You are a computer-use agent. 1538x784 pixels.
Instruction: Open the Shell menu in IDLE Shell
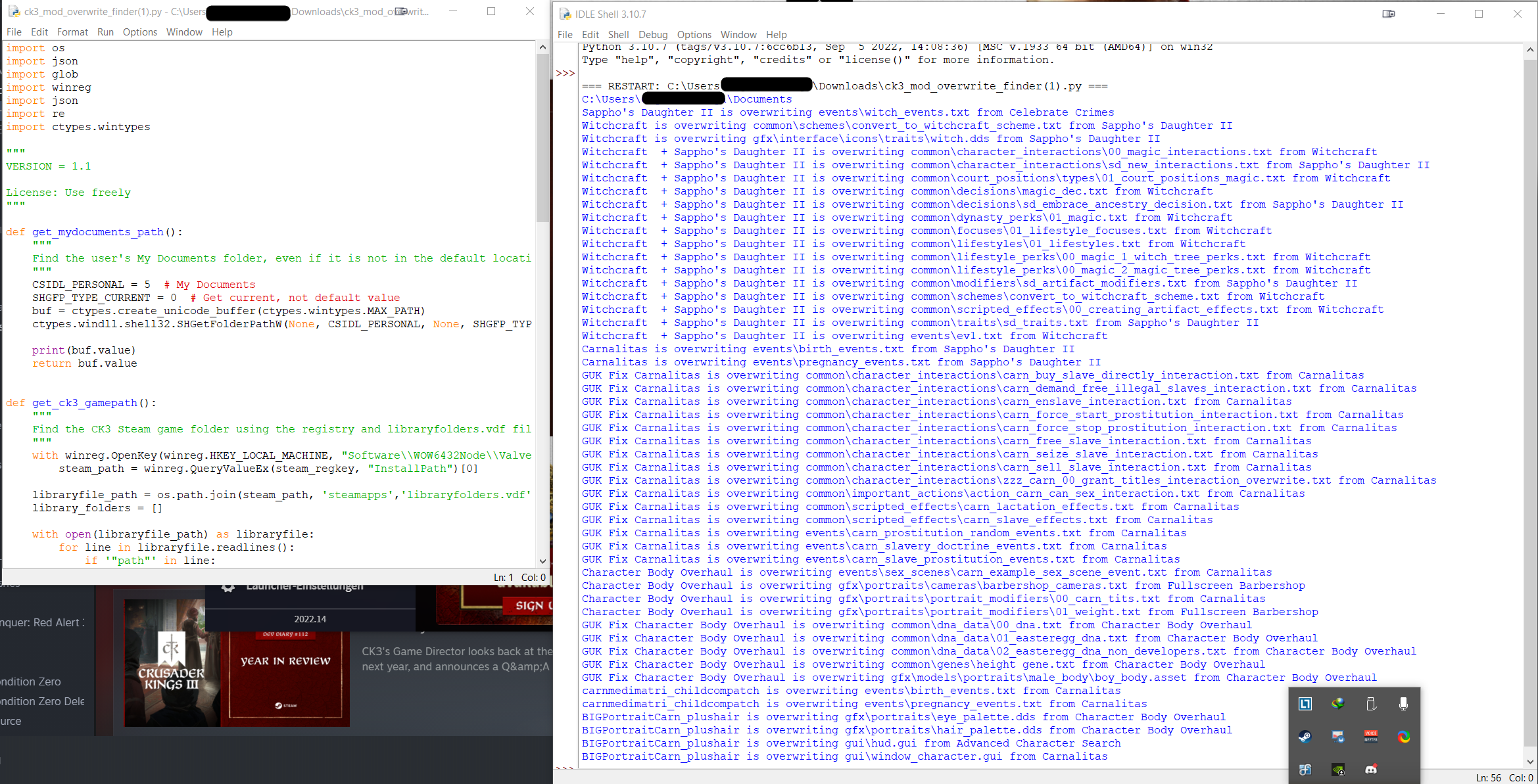click(618, 34)
